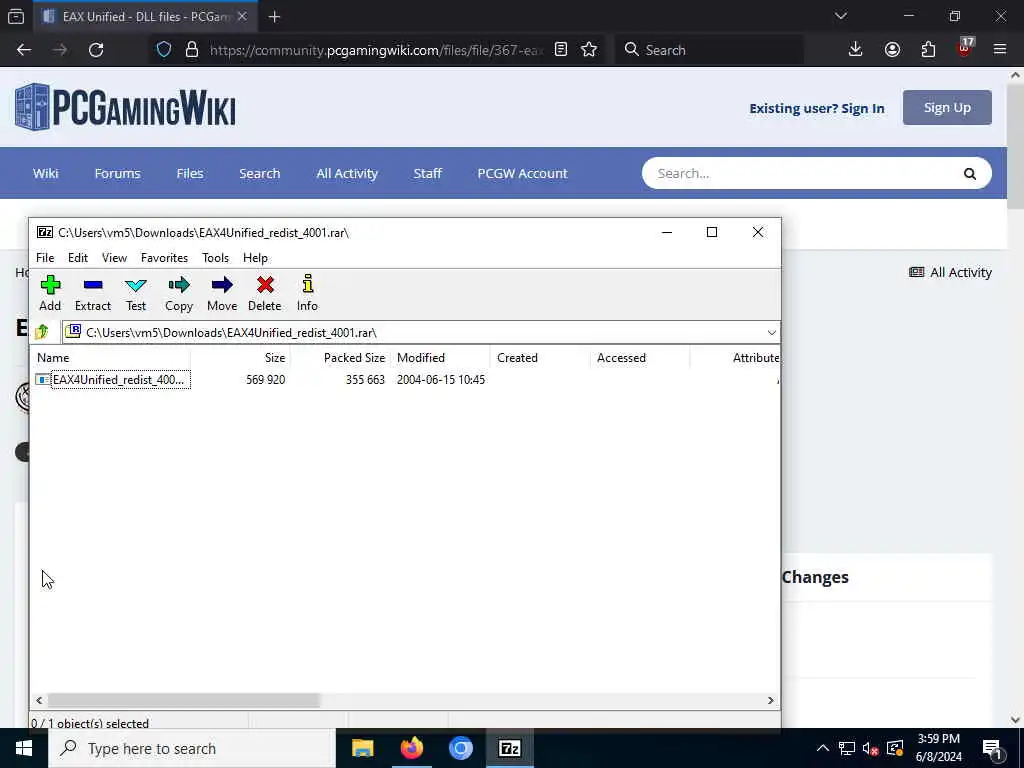1024x768 pixels.
Task: Click the Add button in 7-Zip toolbar
Action: pos(50,293)
